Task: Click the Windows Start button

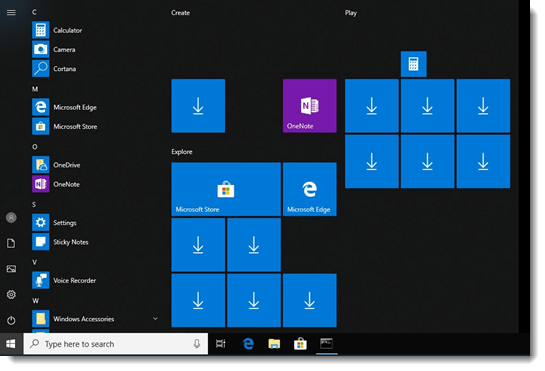Action: tap(11, 344)
